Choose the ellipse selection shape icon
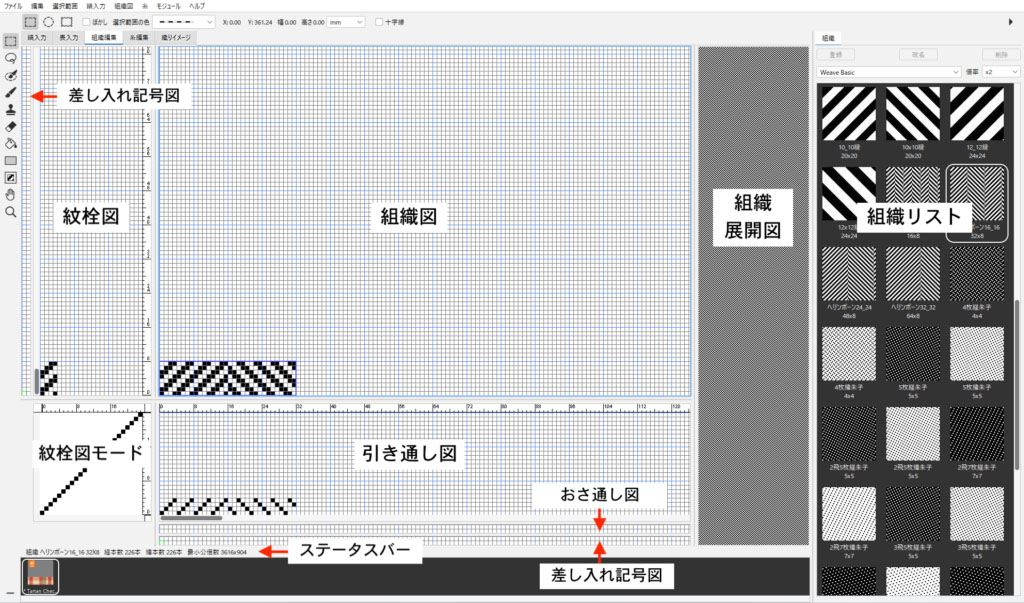The width and height of the screenshot is (1024, 603). pyautogui.click(x=48, y=21)
